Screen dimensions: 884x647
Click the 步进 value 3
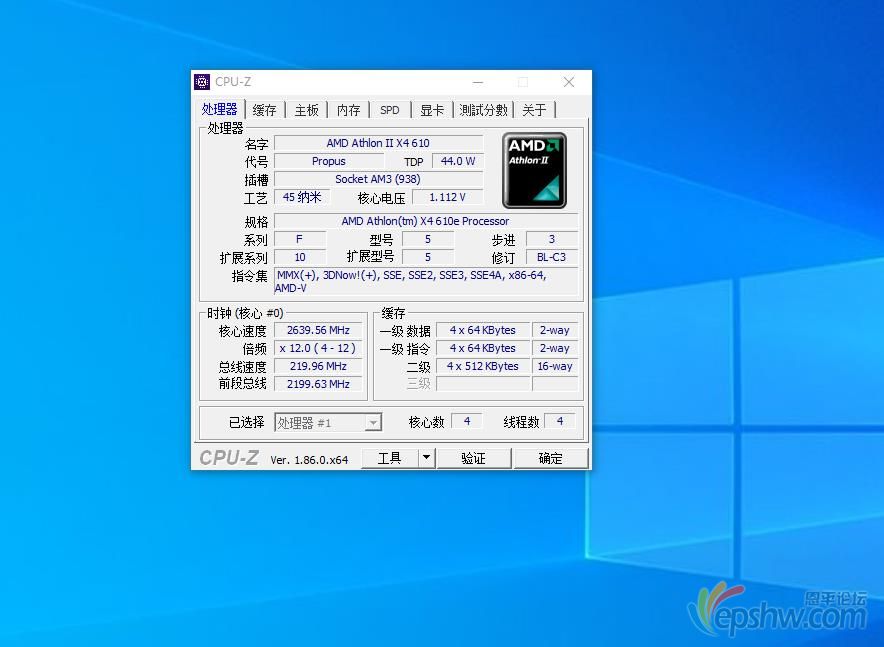coord(552,239)
